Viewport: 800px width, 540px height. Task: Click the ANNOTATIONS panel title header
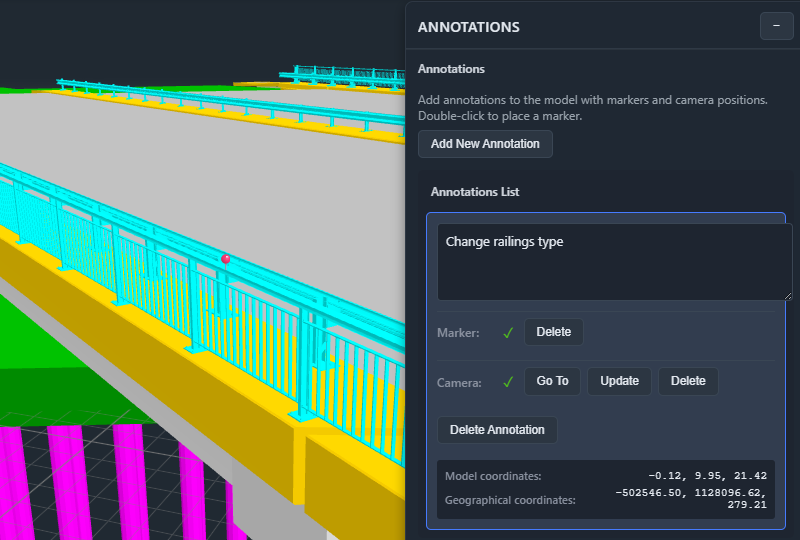[x=469, y=27]
